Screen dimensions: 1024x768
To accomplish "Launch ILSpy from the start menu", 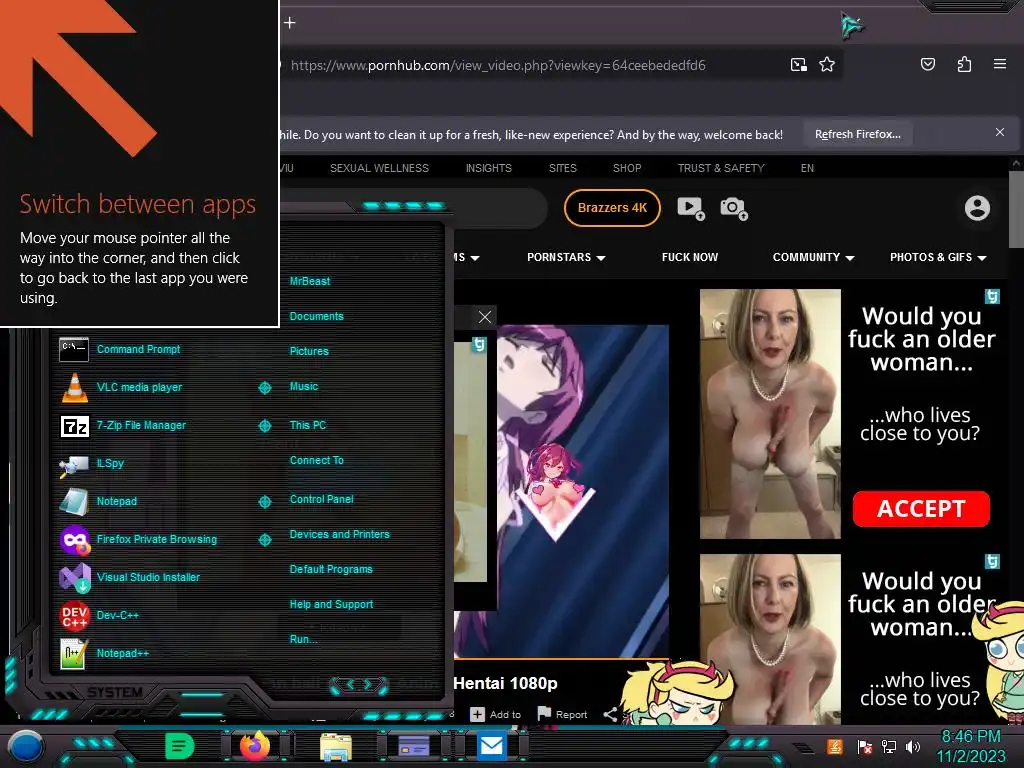I will click(x=91, y=464).
